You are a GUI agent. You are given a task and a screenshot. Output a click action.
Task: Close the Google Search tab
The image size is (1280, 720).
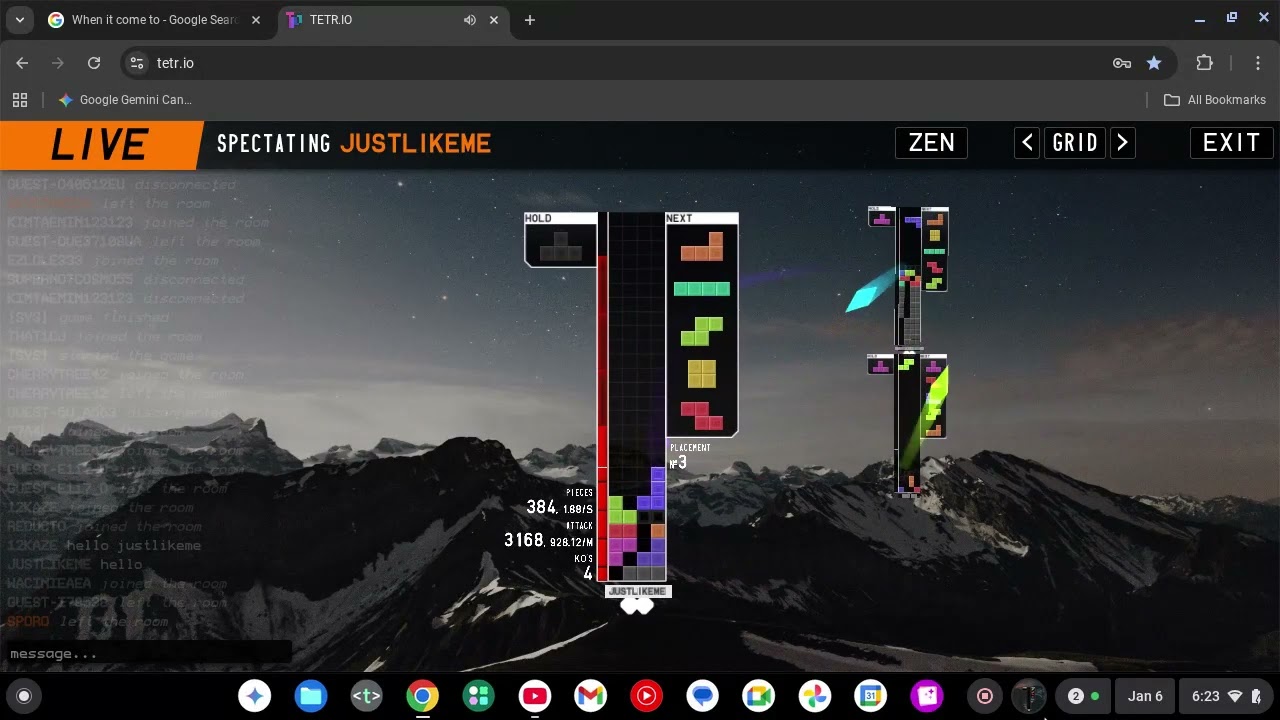pyautogui.click(x=257, y=20)
